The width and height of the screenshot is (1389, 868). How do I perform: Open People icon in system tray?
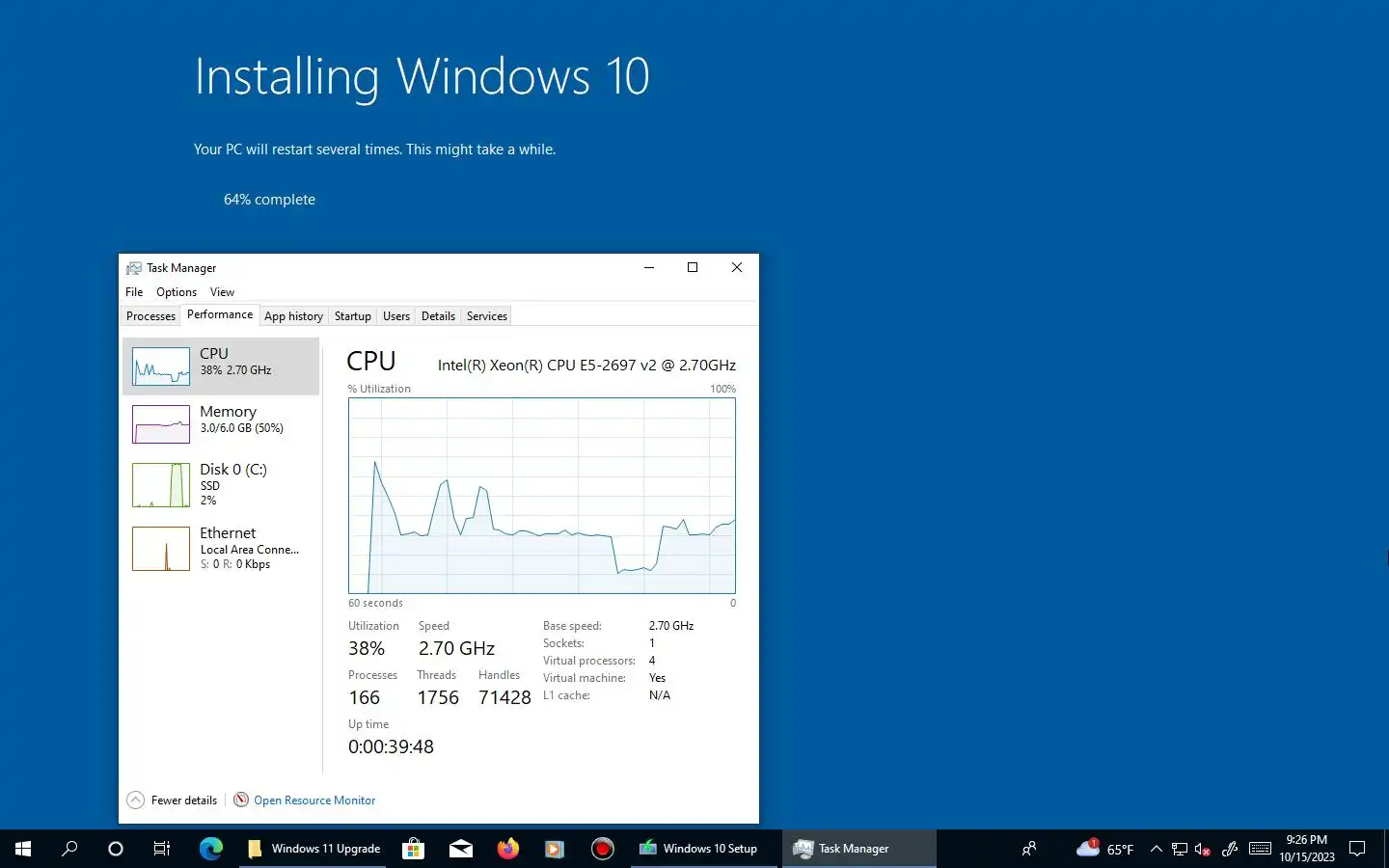coord(1029,849)
